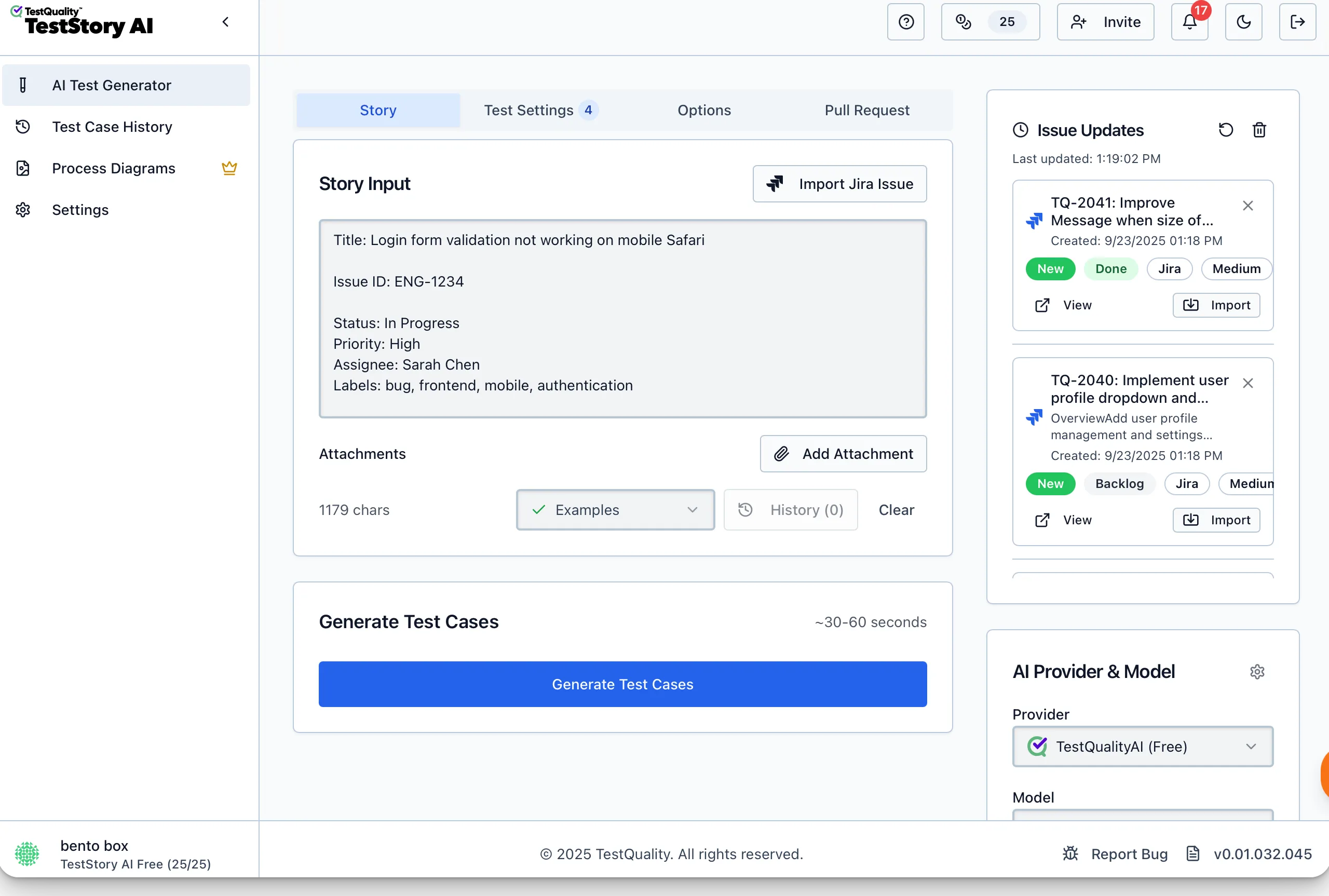Click the Jira logo on TQ-2040 card

coord(1034,417)
